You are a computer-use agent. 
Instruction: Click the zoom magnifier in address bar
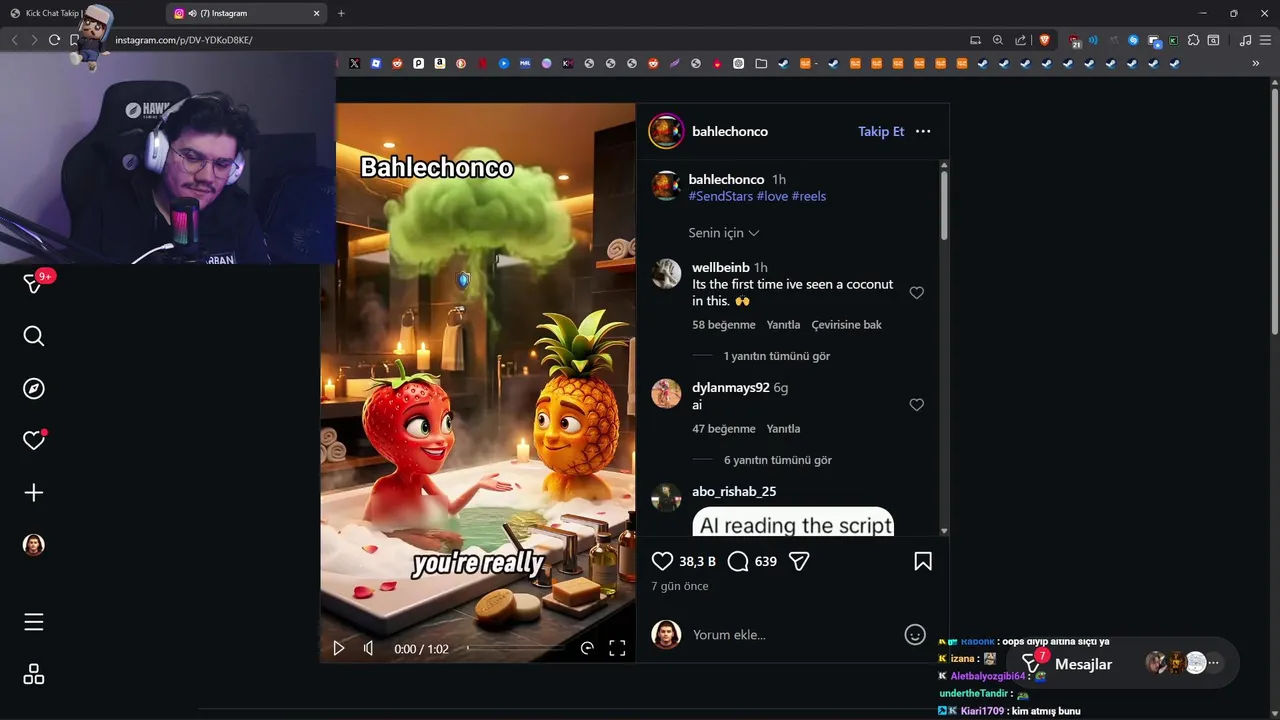(997, 40)
